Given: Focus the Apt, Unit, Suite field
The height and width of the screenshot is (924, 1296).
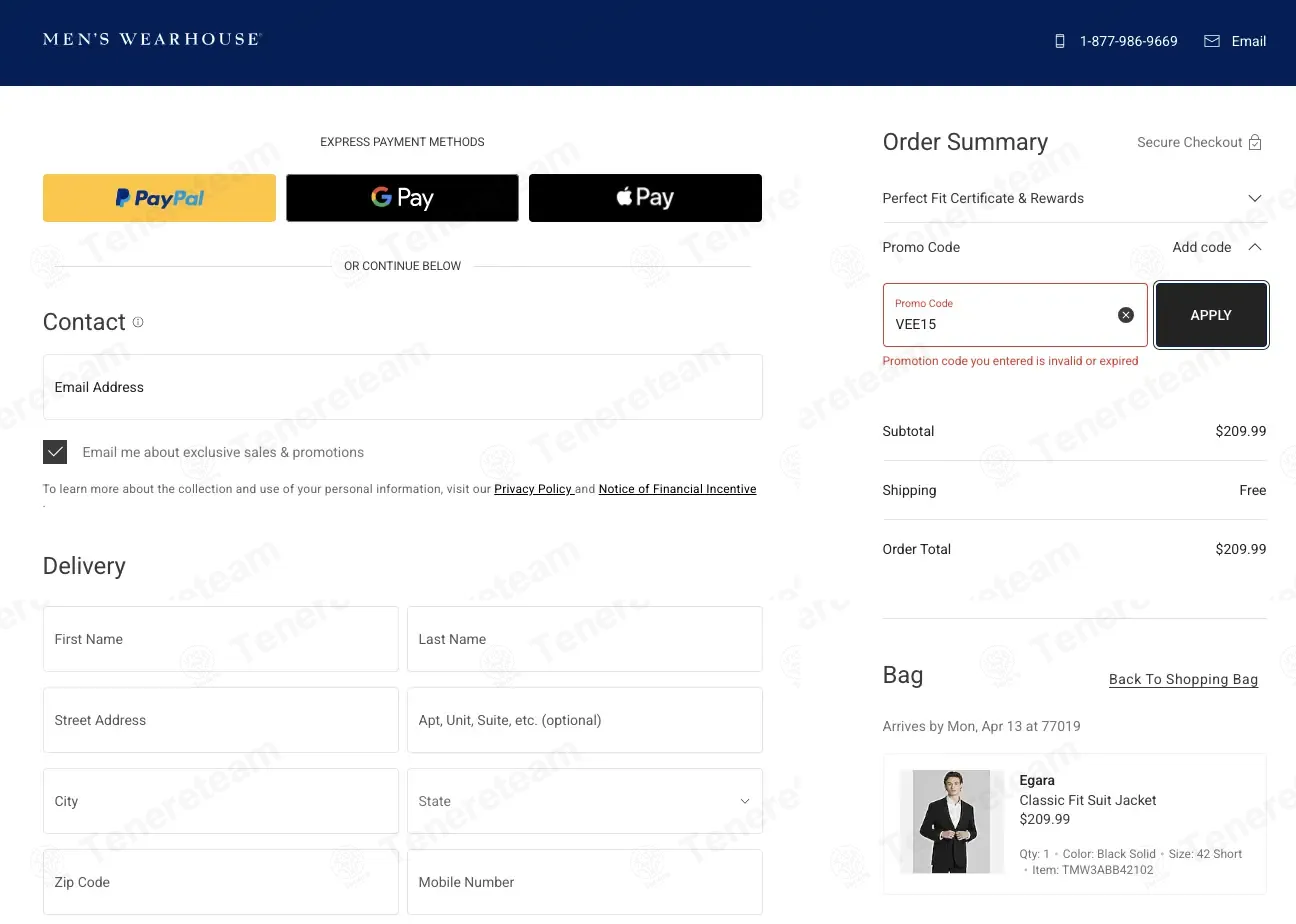Looking at the screenshot, I should tap(585, 720).
